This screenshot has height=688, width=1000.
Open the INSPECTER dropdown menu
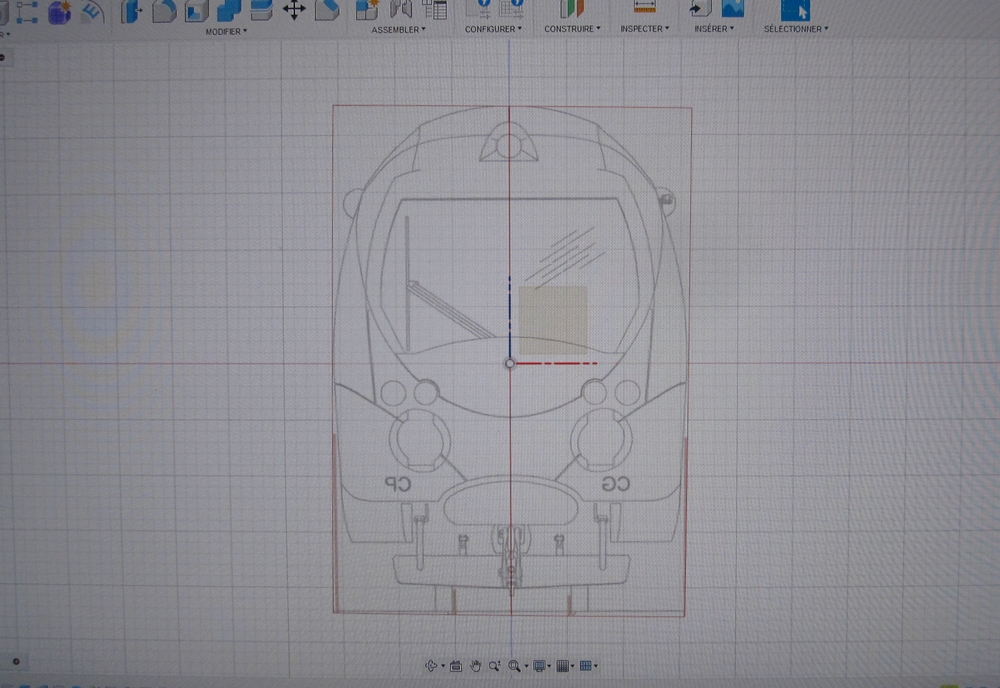[645, 29]
